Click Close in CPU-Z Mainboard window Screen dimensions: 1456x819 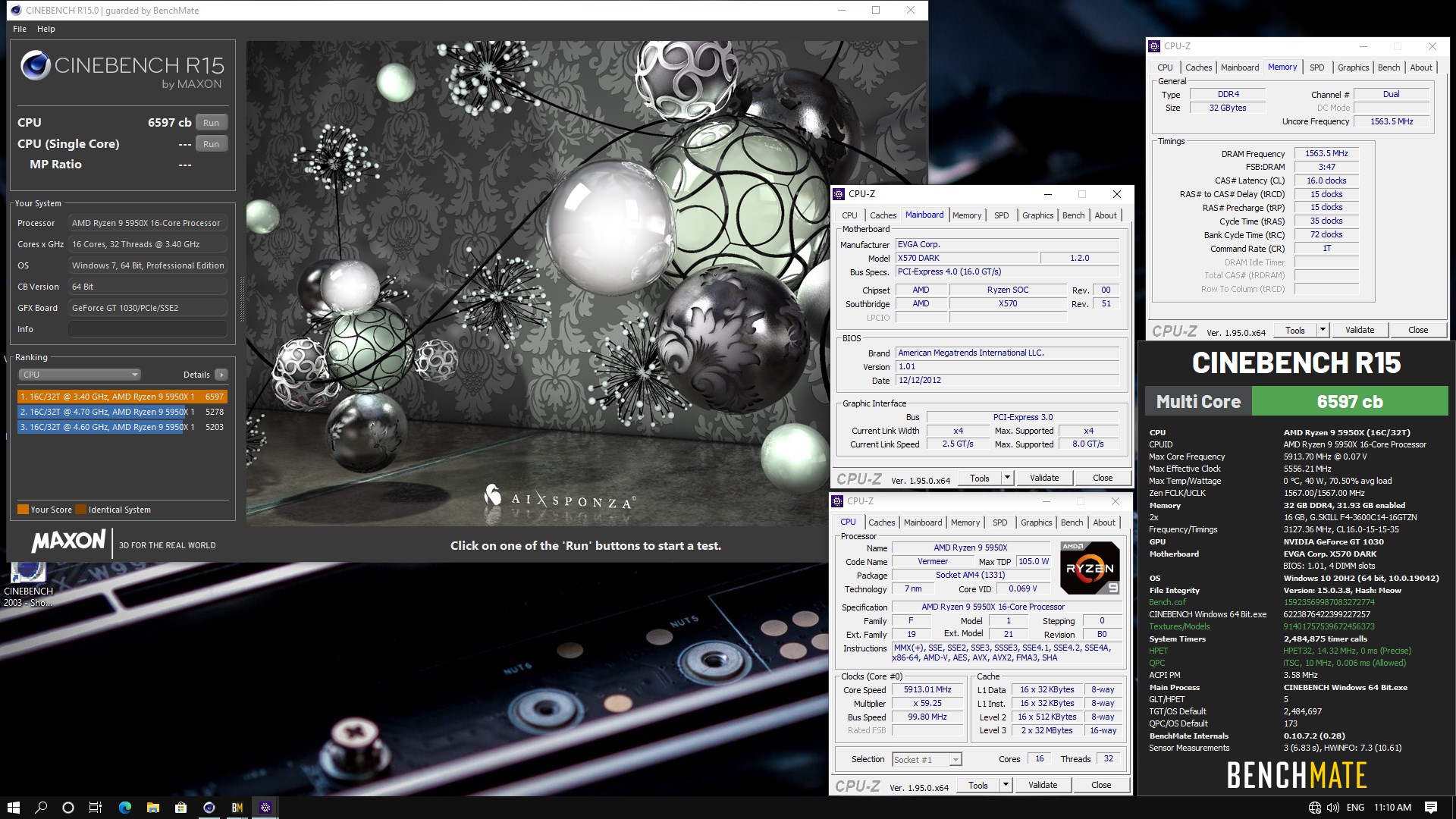[1103, 478]
